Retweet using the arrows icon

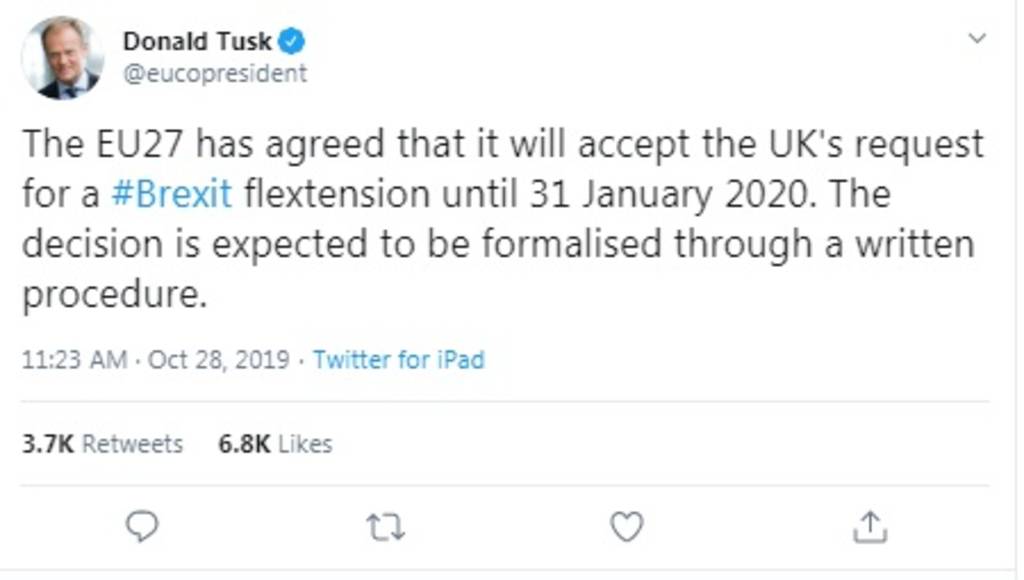pyautogui.click(x=385, y=526)
